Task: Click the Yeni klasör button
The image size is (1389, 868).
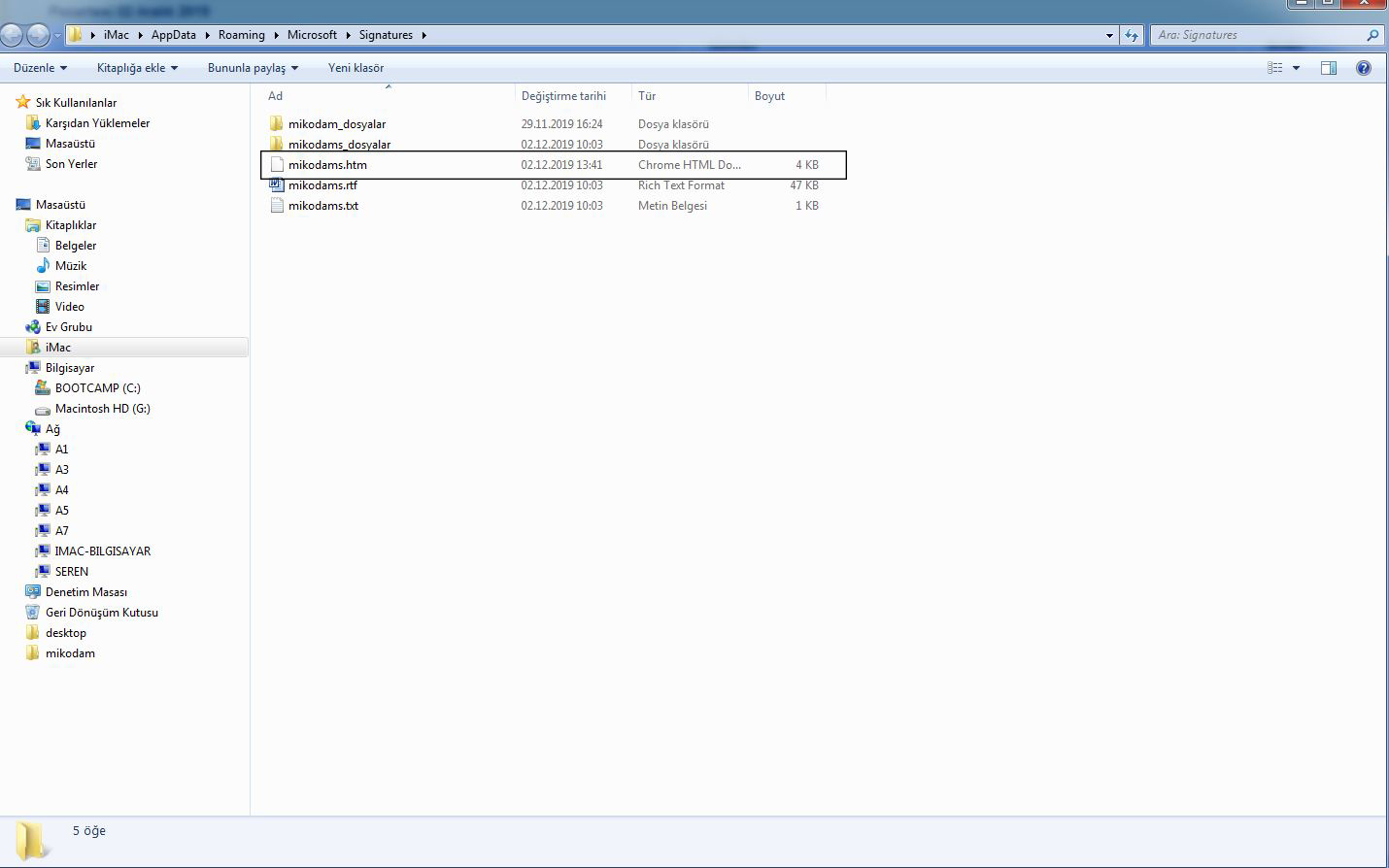Action: [x=356, y=68]
